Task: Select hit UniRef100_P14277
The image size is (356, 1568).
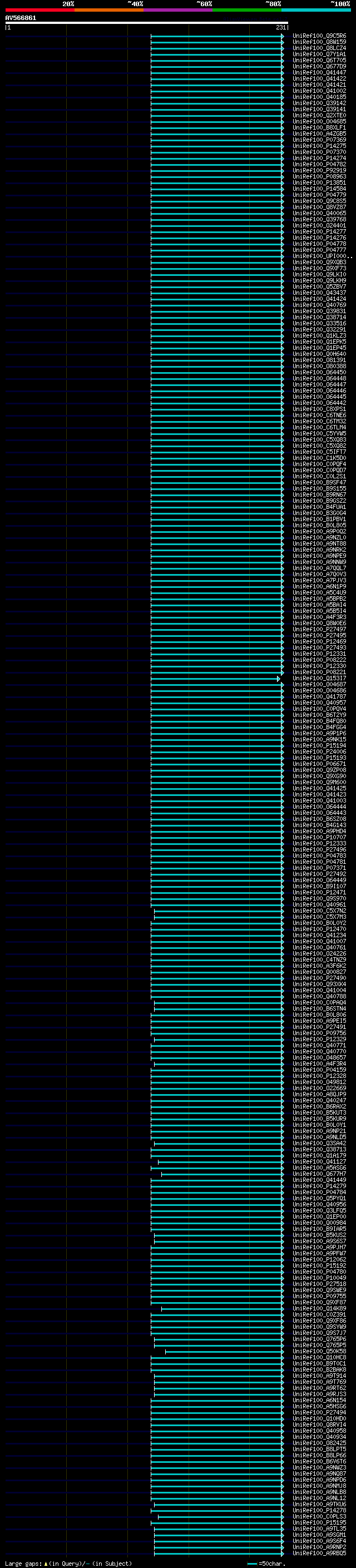Action: click(319, 232)
